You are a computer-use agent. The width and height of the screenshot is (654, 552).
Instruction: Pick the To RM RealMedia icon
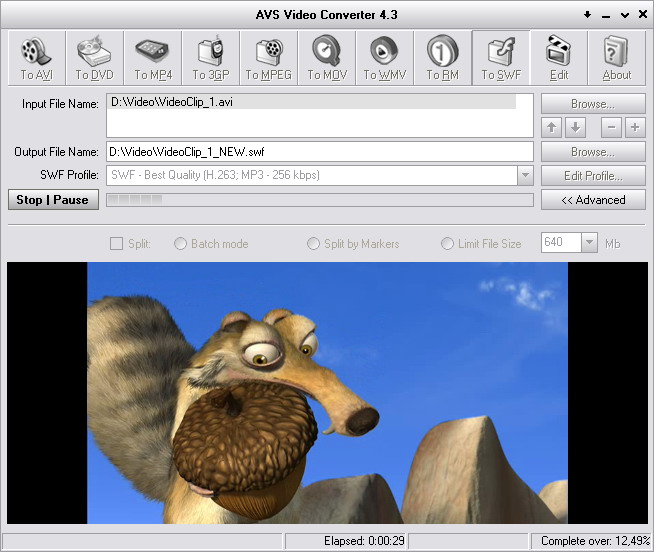442,58
